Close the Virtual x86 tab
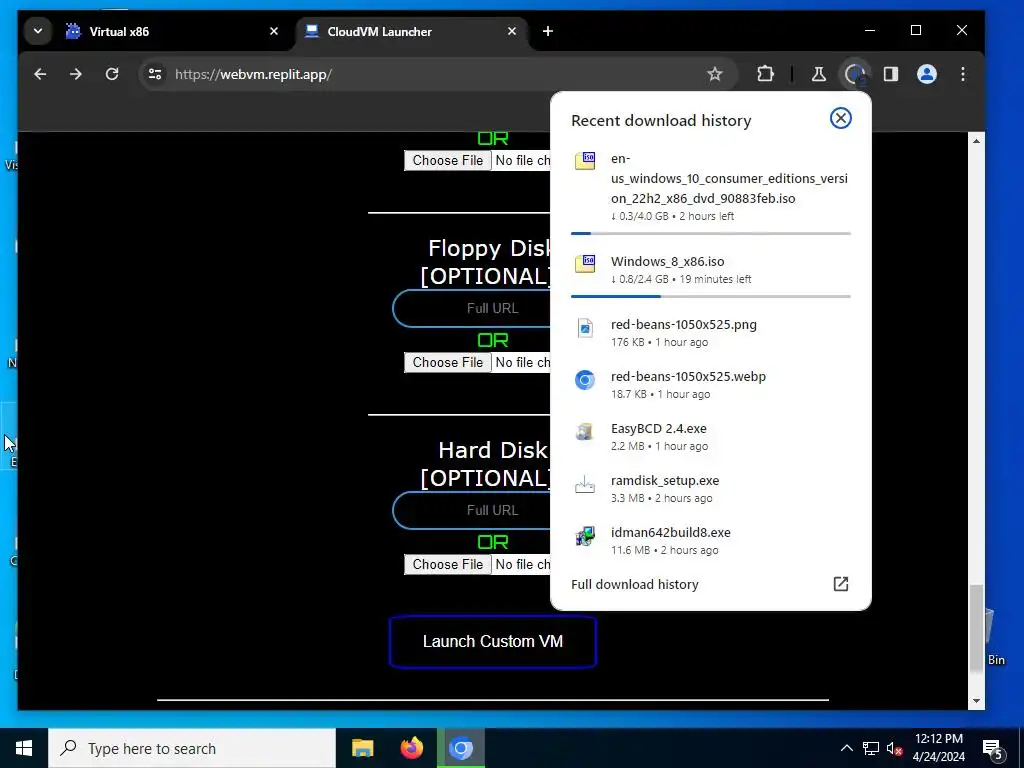 pos(274,31)
